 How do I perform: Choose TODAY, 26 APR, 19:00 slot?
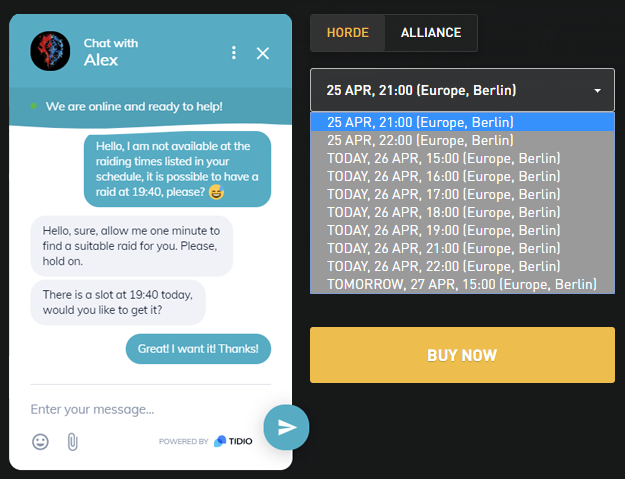point(462,230)
